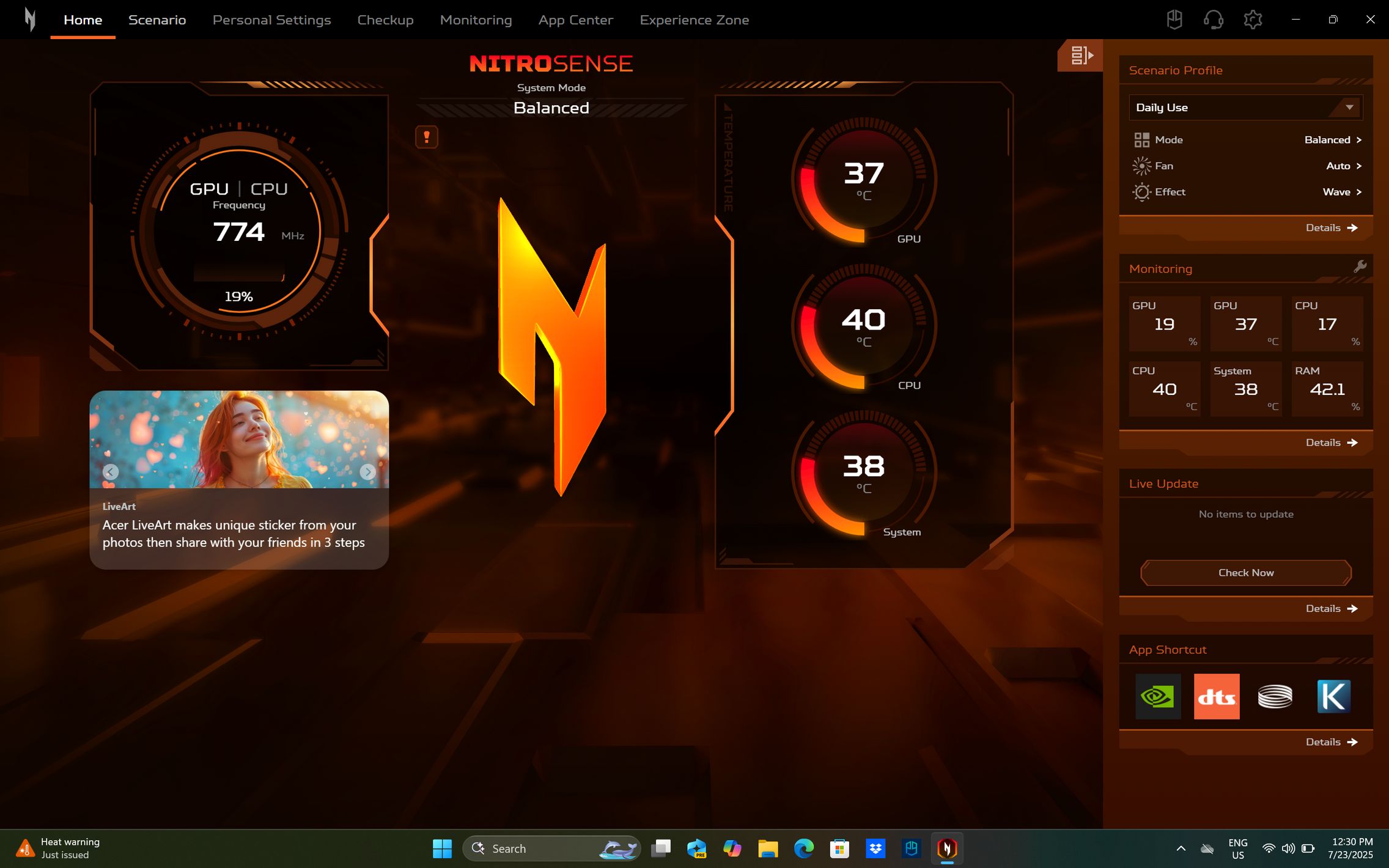1389x868 pixels.
Task: Click the Check Now button
Action: click(x=1245, y=573)
